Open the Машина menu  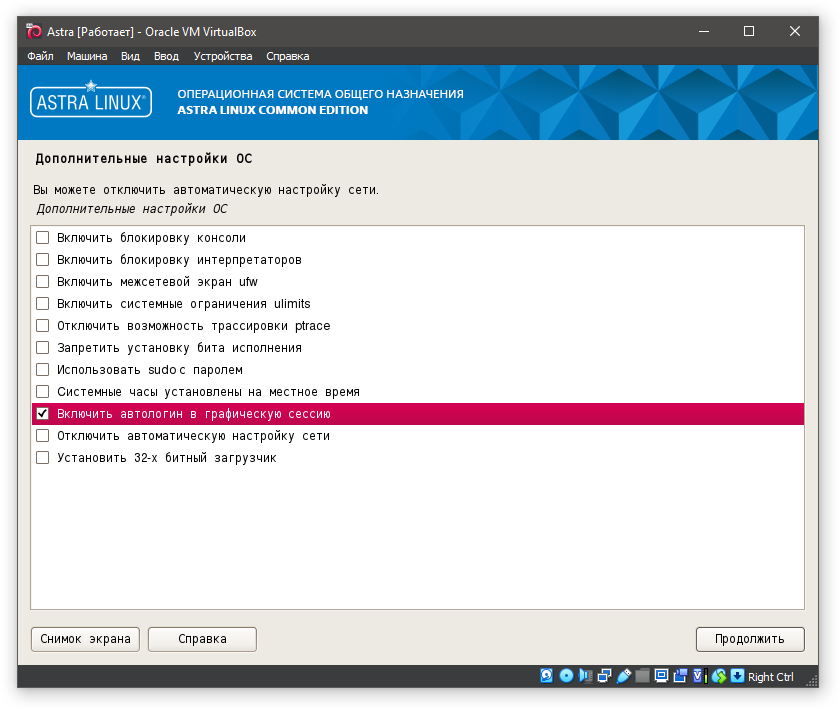click(x=87, y=56)
